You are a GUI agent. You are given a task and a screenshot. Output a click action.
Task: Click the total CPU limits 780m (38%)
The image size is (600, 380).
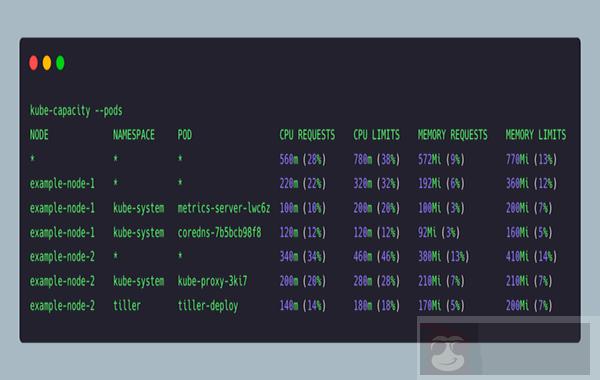click(x=377, y=159)
